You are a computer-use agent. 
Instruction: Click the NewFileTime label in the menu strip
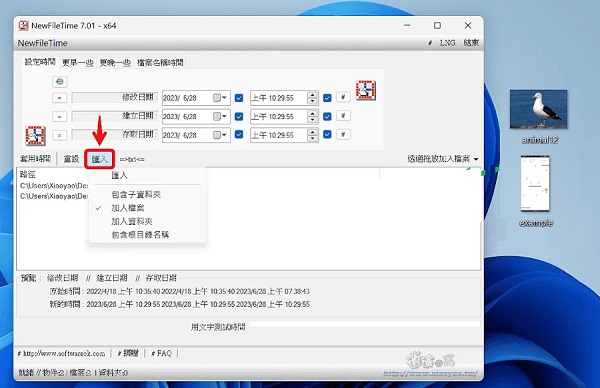point(42,43)
